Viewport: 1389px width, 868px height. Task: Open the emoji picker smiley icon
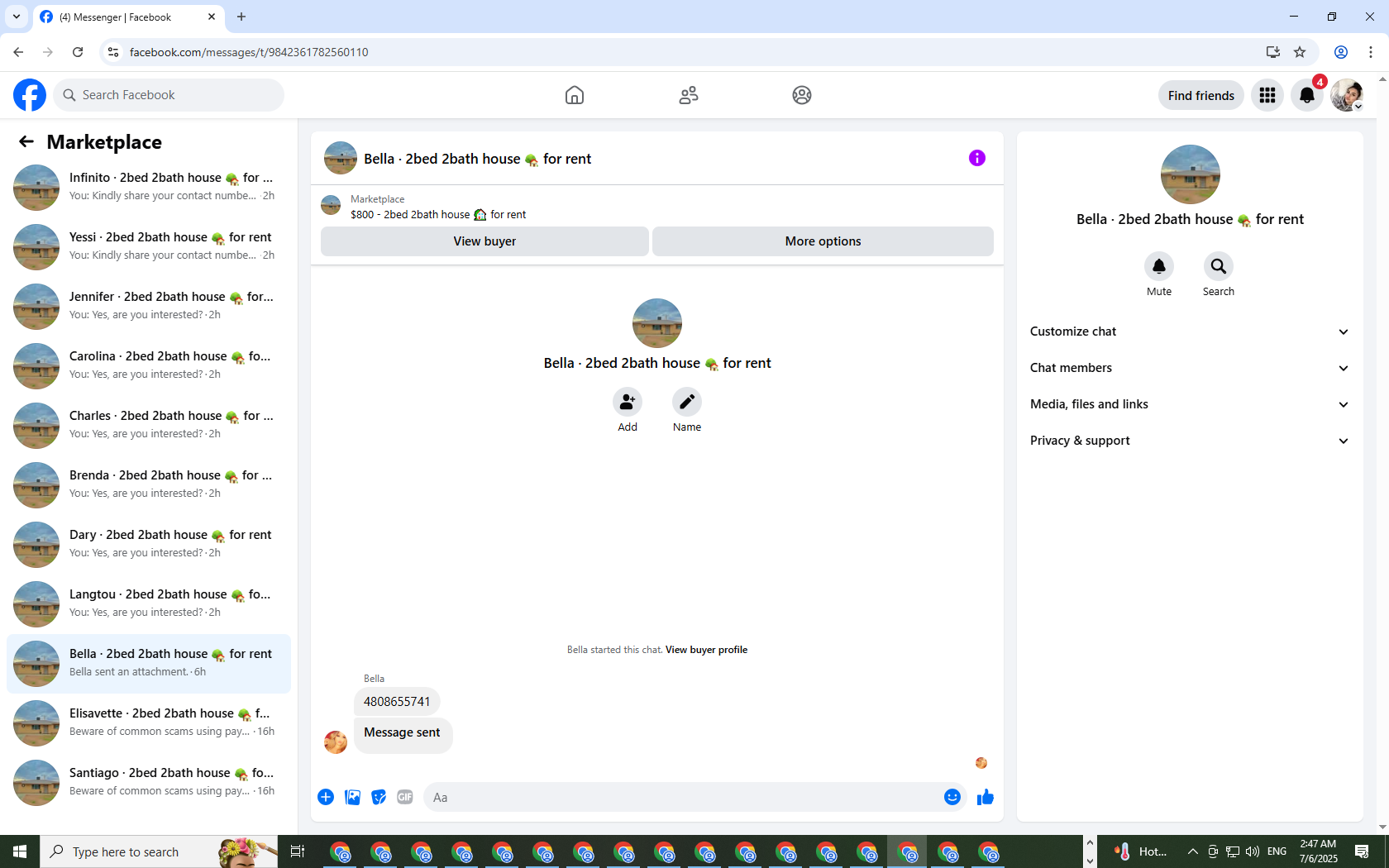952,797
